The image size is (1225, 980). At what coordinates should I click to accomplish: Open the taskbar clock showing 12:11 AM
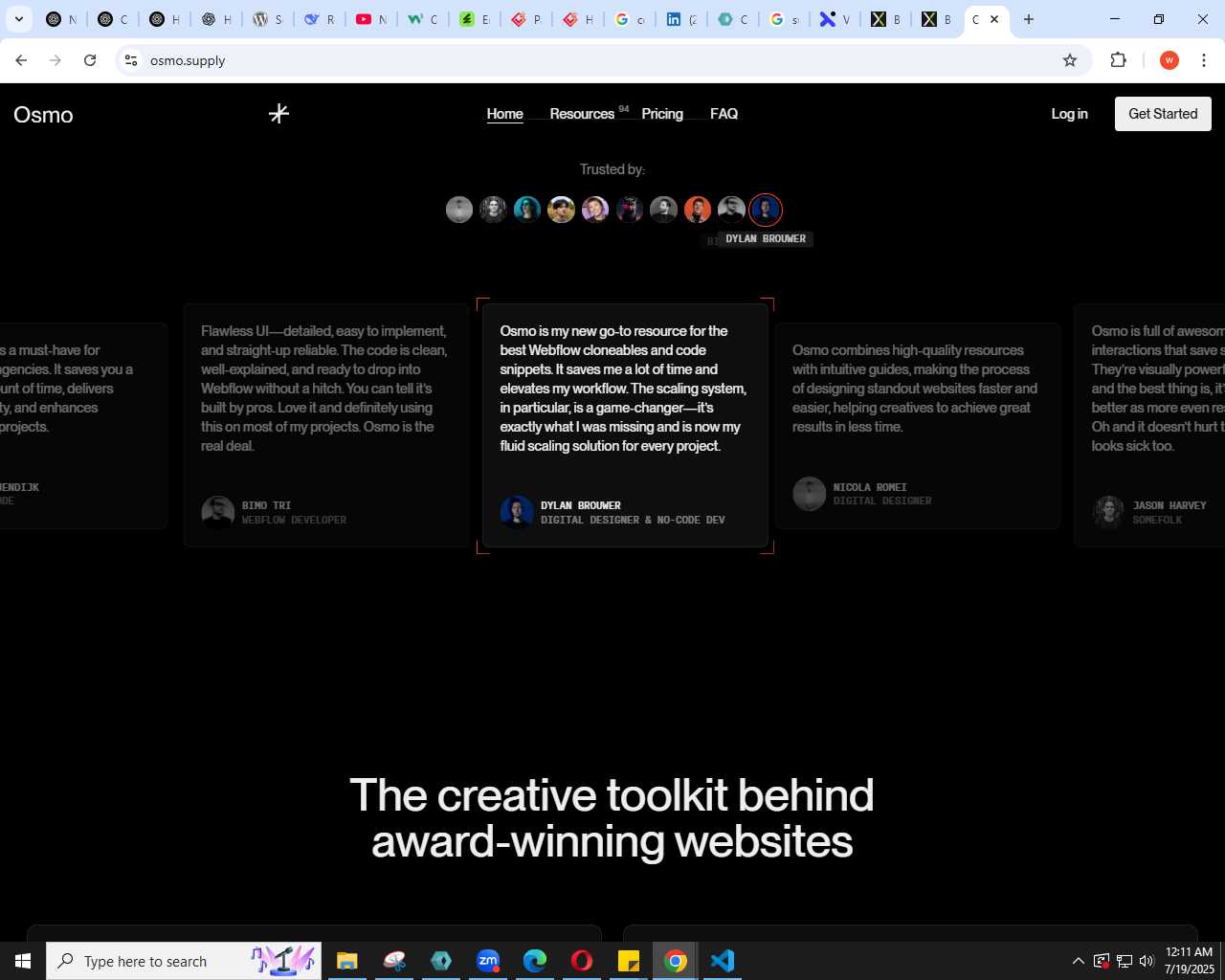coord(1190,961)
